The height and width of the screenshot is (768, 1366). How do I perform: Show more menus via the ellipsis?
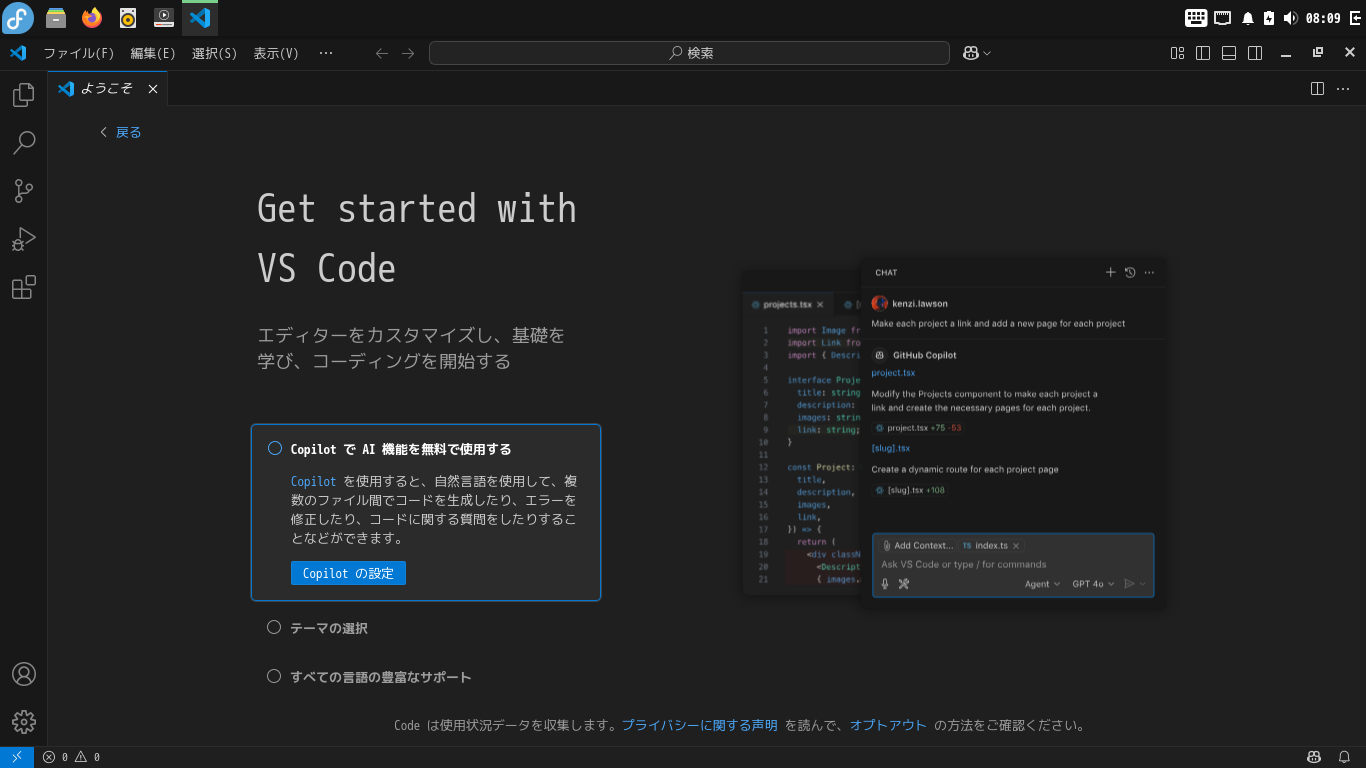tap(326, 53)
